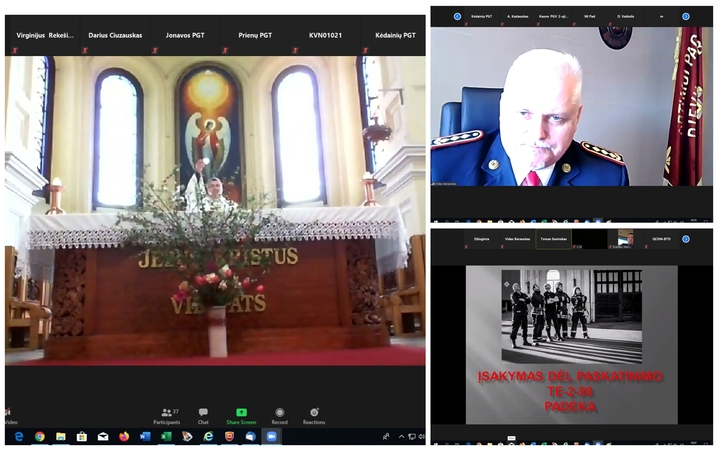Launch Microsoft Word from the taskbar

pos(145,437)
